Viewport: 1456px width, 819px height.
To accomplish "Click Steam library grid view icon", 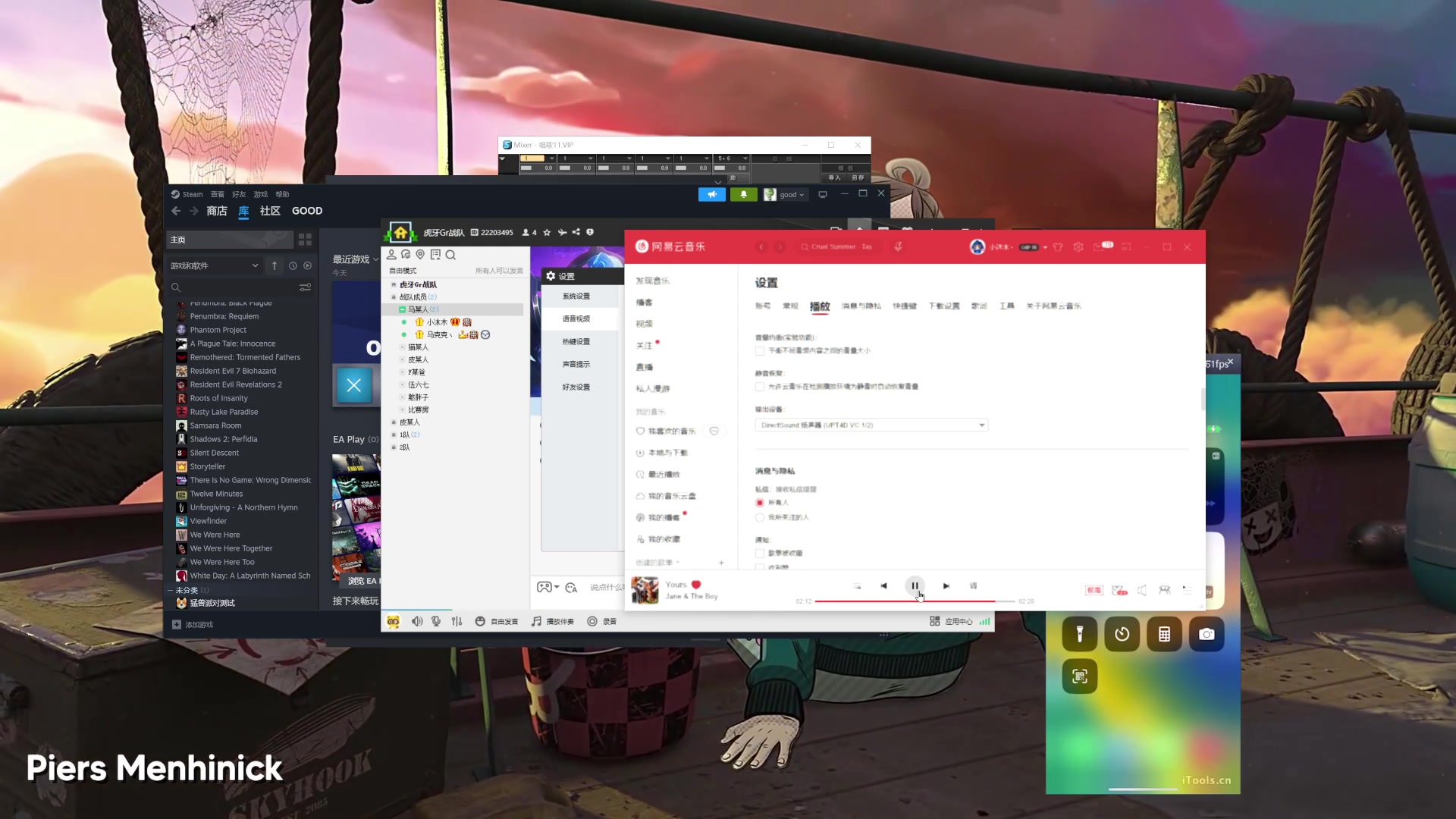I will [305, 240].
